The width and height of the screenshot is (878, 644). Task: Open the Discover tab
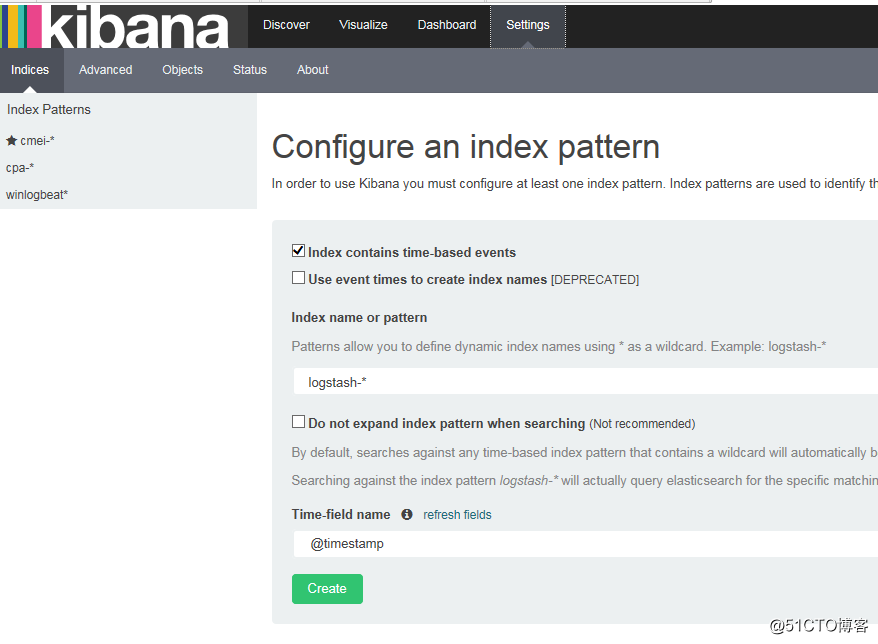point(286,25)
